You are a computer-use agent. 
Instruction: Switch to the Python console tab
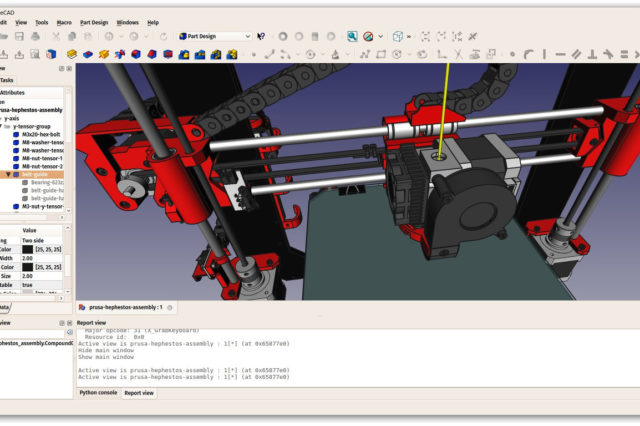coord(98,393)
